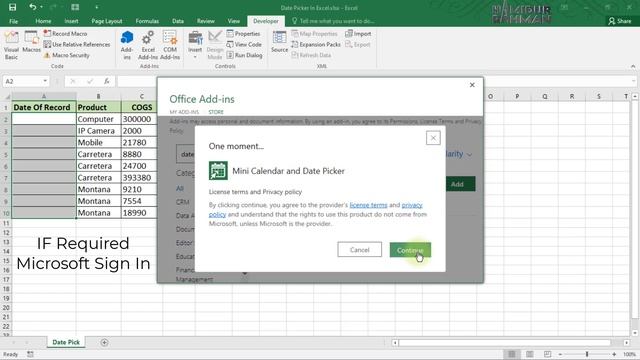Image resolution: width=640 pixels, height=360 pixels.
Task: Click the insert function fx icon
Action: click(x=107, y=81)
